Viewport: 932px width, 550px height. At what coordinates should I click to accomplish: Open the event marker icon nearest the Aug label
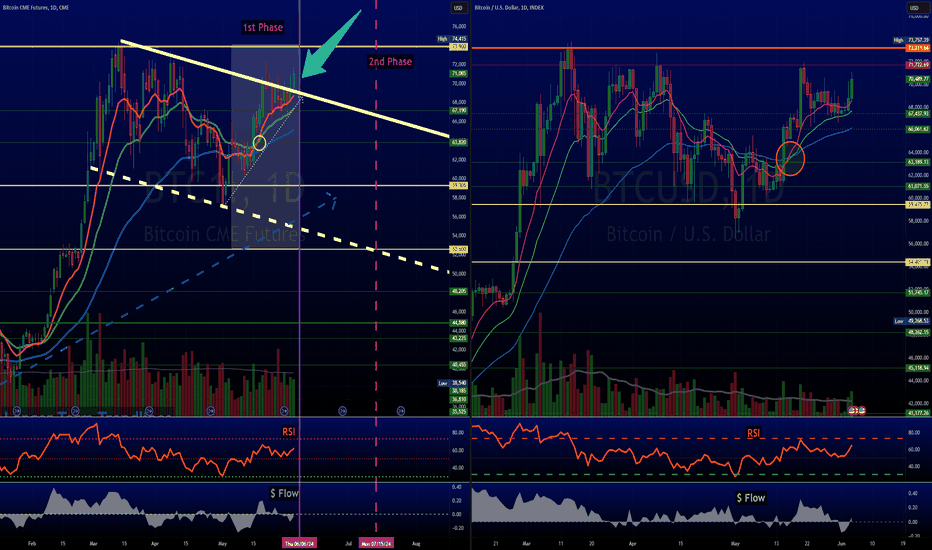tap(401, 410)
